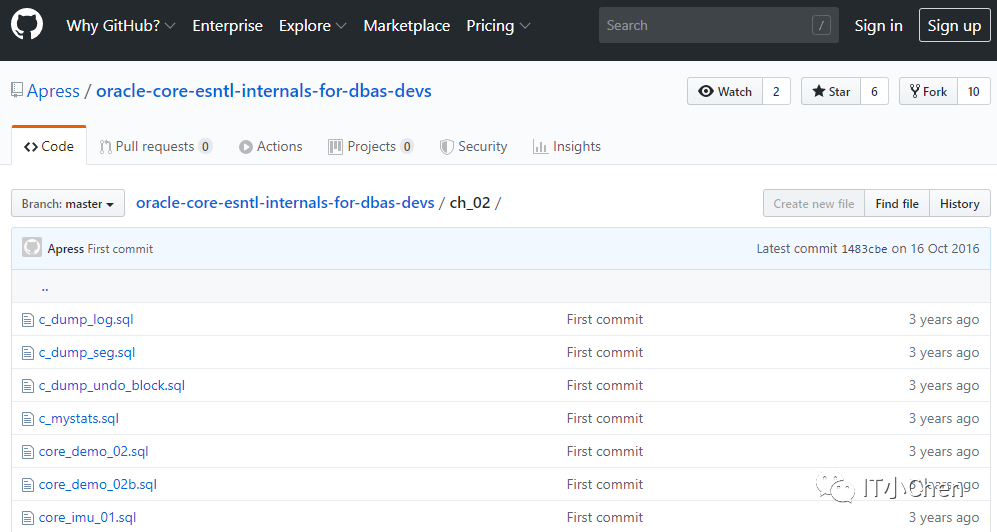Expand the Why GitHub? menu

pos(120,26)
